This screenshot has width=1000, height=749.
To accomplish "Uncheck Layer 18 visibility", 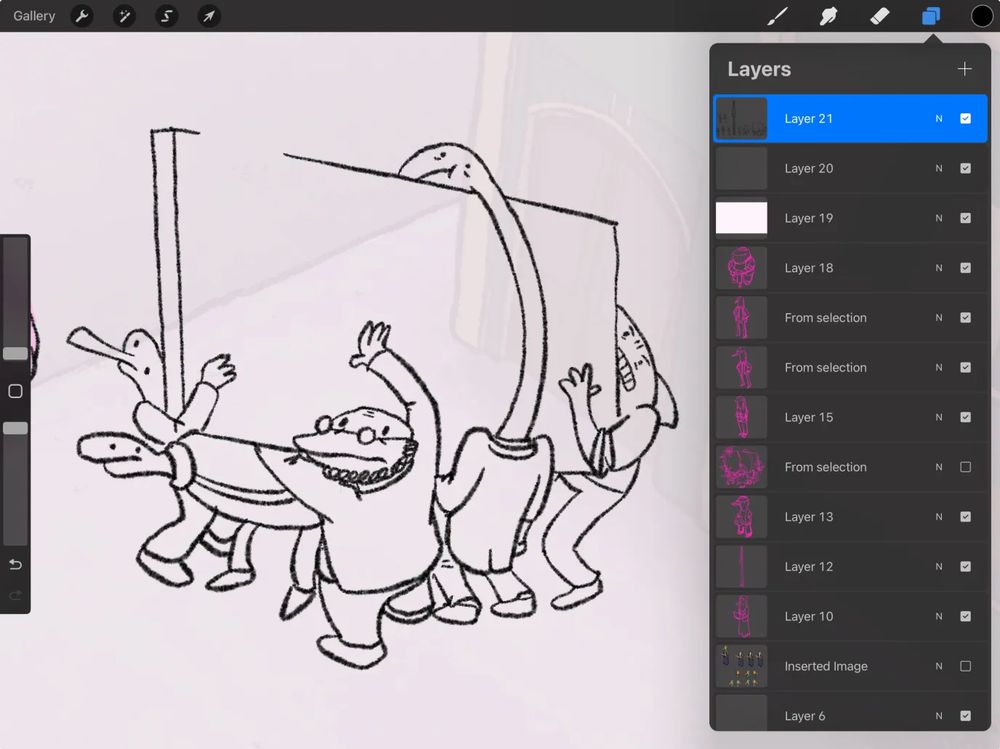I will tap(966, 268).
